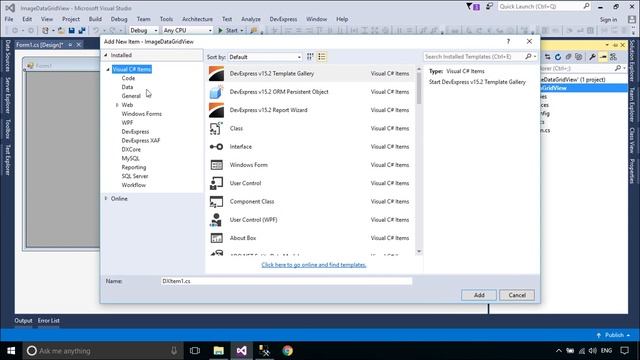
Task: Open the File menu
Action: coord(9,19)
